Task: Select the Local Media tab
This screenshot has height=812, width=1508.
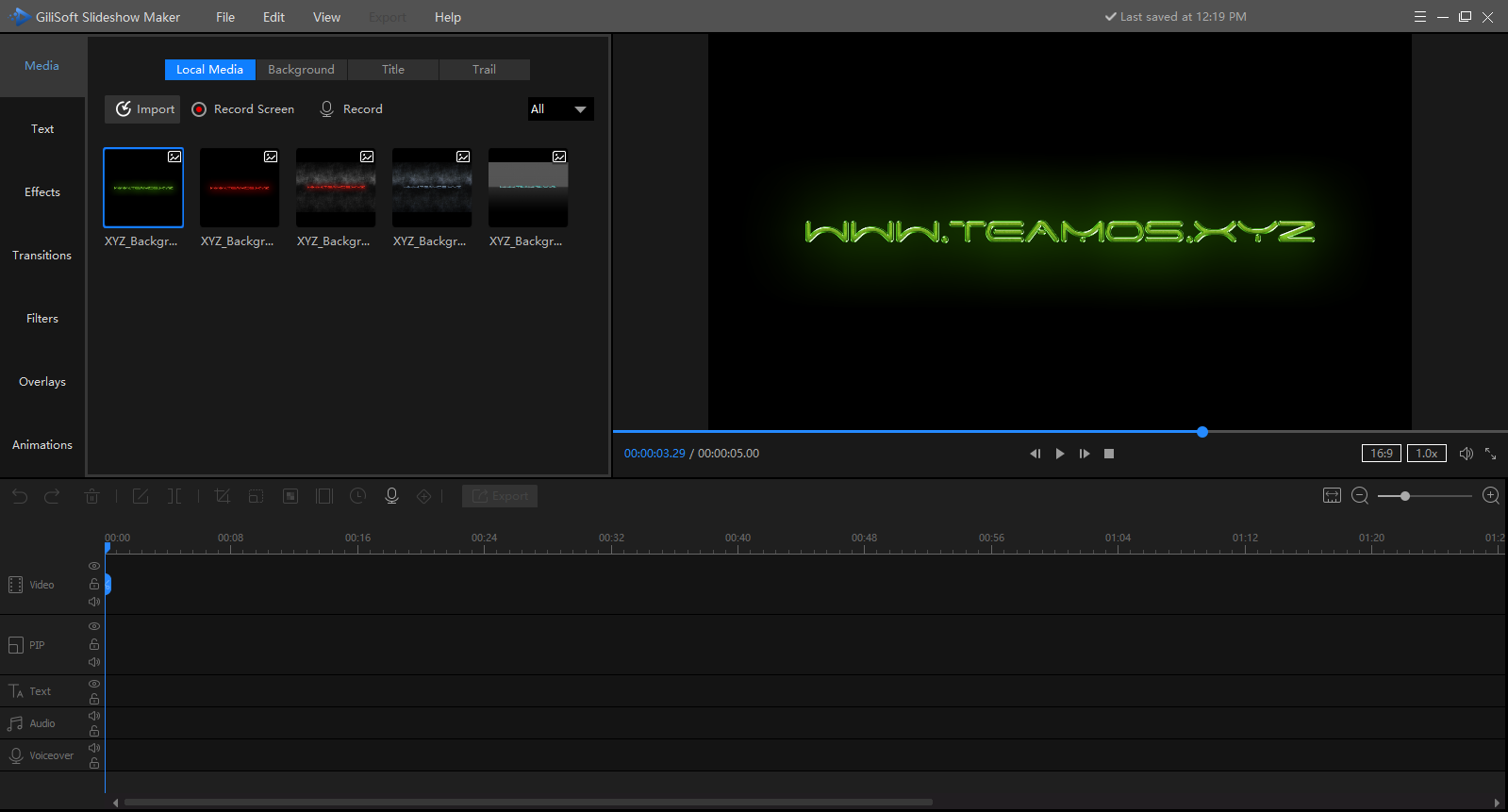Action: [x=210, y=70]
